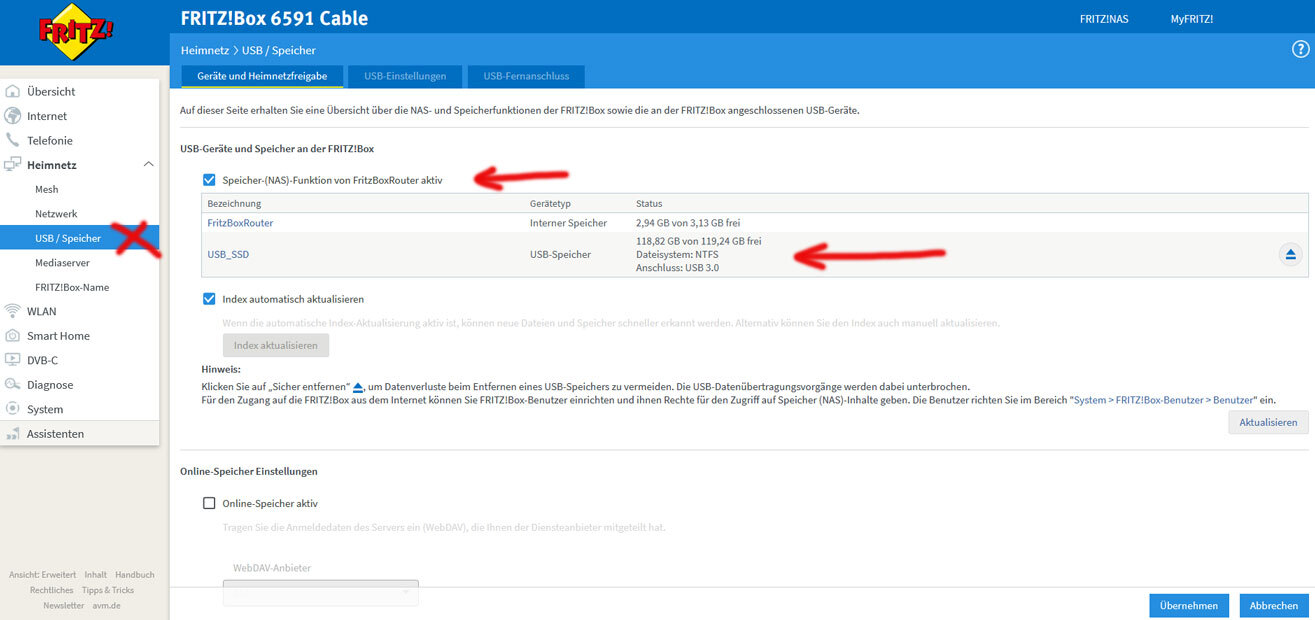
Task: Click the WLAN wifi icon
Action: [x=13, y=311]
